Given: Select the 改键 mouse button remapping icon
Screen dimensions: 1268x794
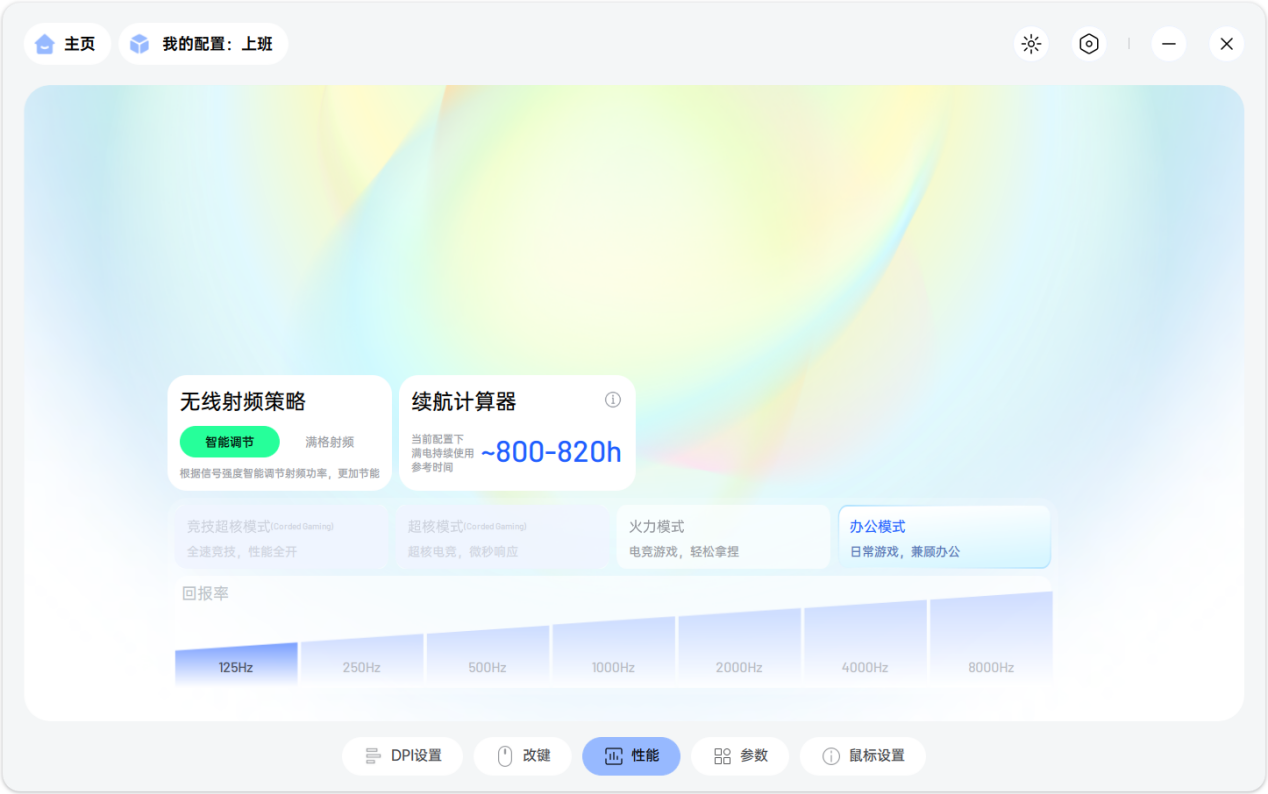Looking at the screenshot, I should [x=504, y=756].
